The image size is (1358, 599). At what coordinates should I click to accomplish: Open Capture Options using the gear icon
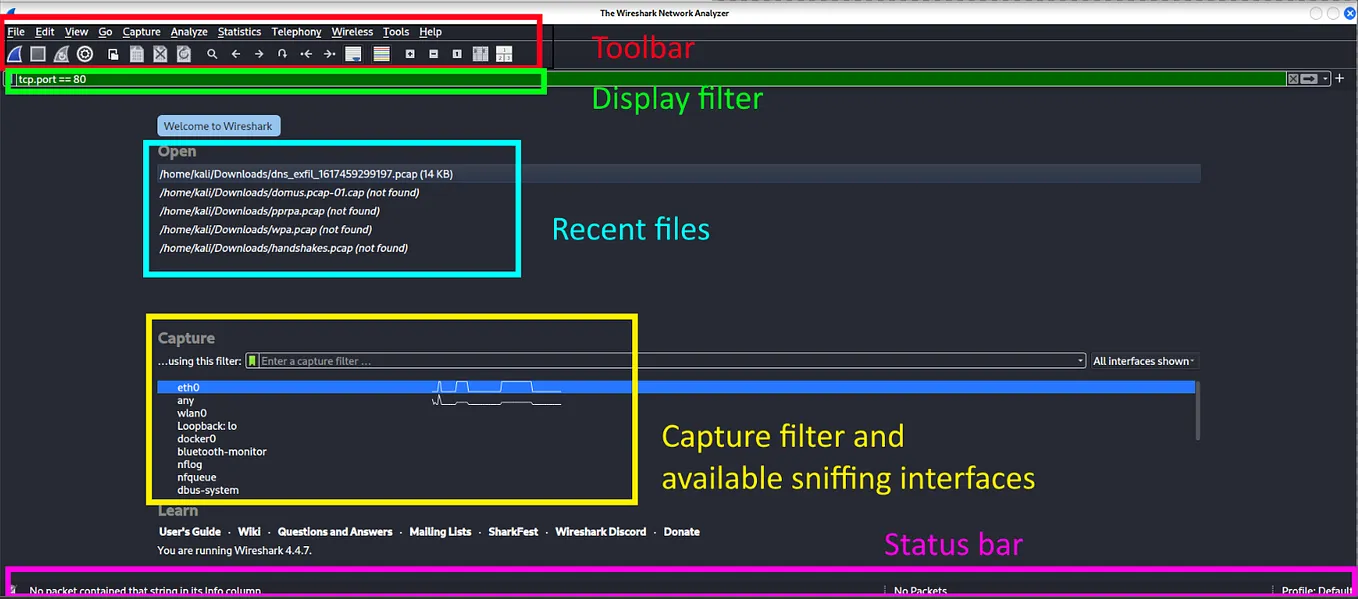(x=85, y=53)
